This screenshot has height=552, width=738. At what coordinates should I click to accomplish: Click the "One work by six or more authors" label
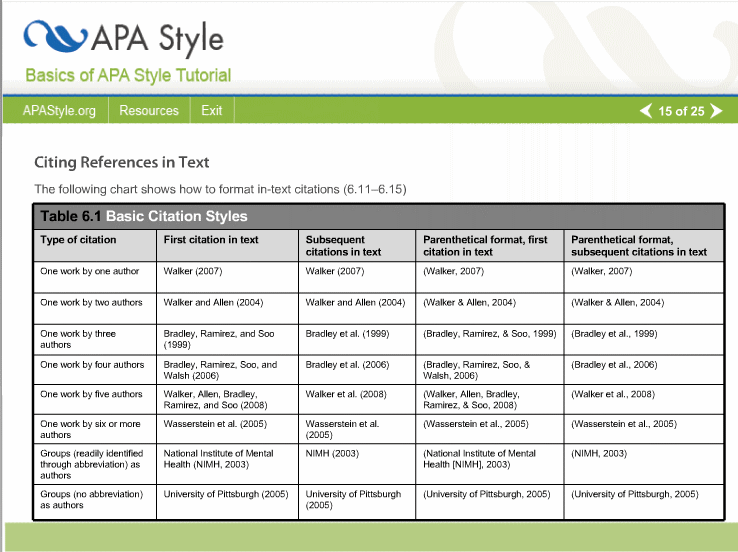(89, 429)
